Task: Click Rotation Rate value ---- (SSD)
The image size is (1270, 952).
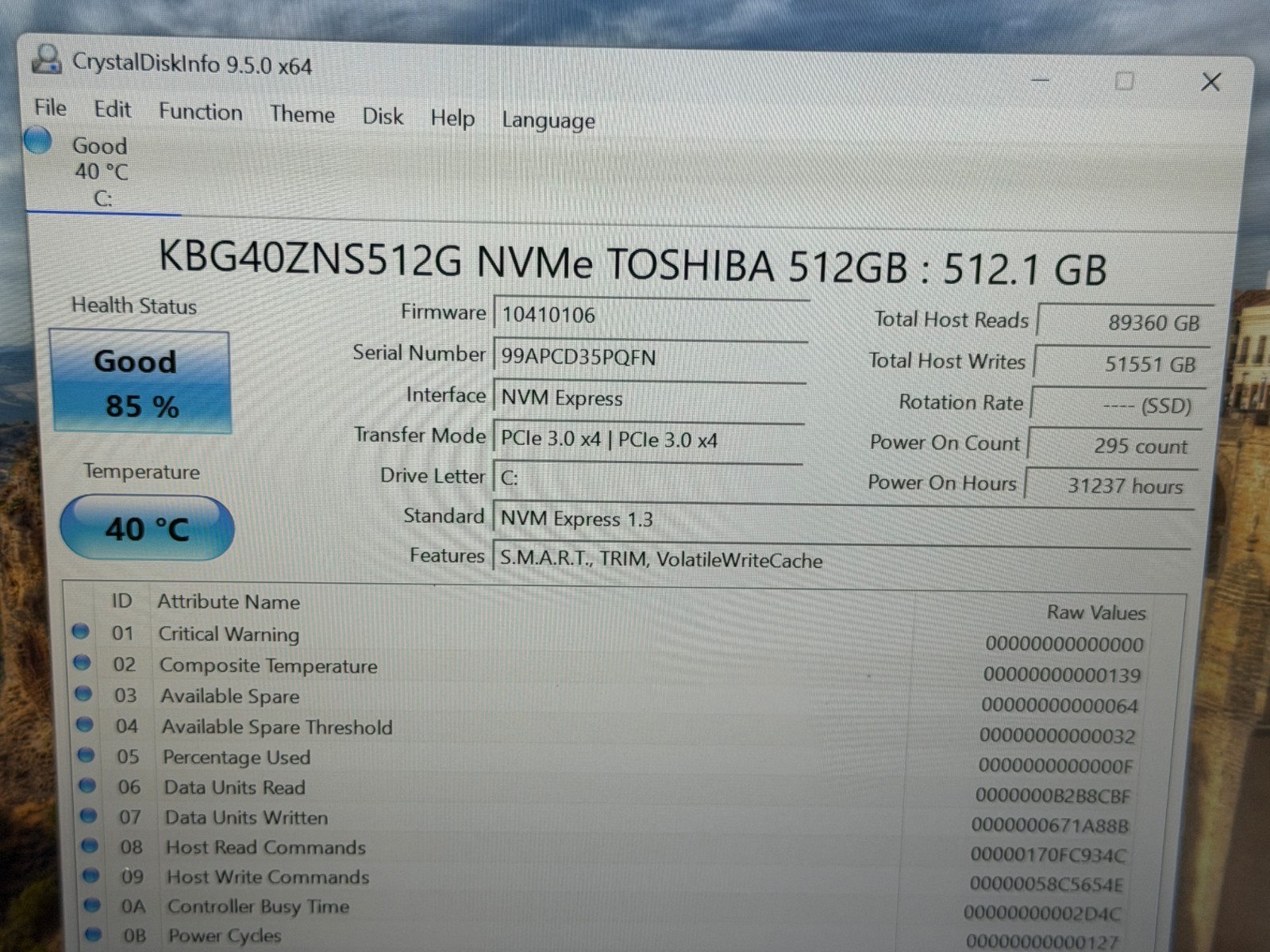Action: pos(1118,405)
